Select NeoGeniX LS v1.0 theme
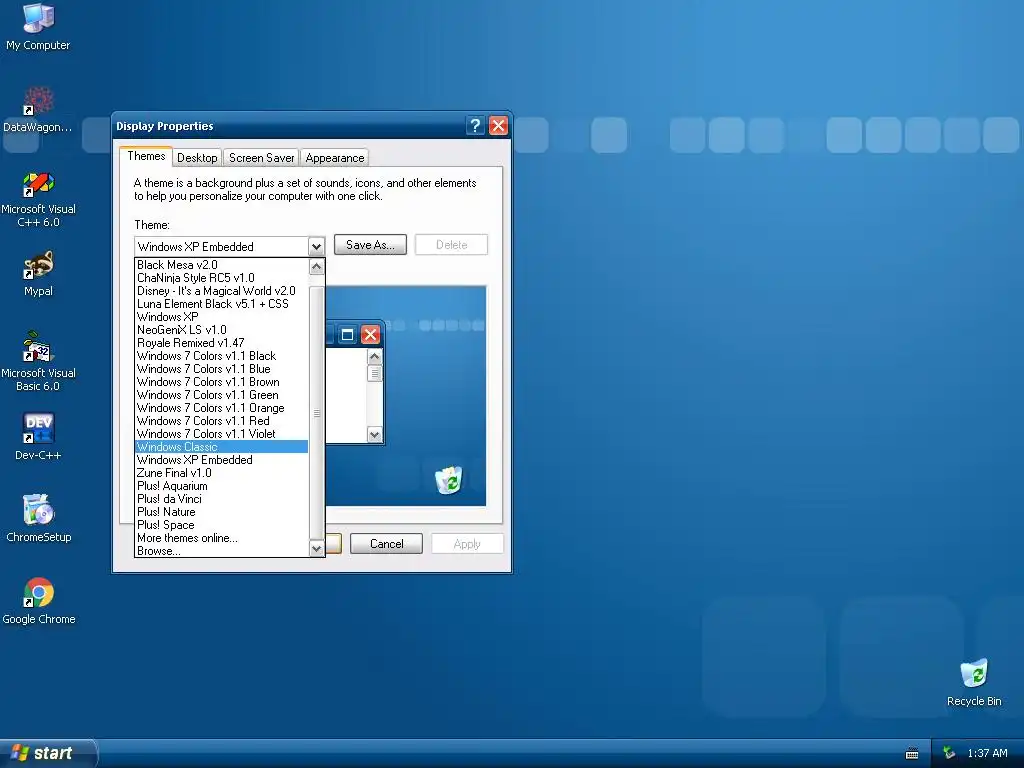Screen dimensions: 1024x768 tap(221, 330)
